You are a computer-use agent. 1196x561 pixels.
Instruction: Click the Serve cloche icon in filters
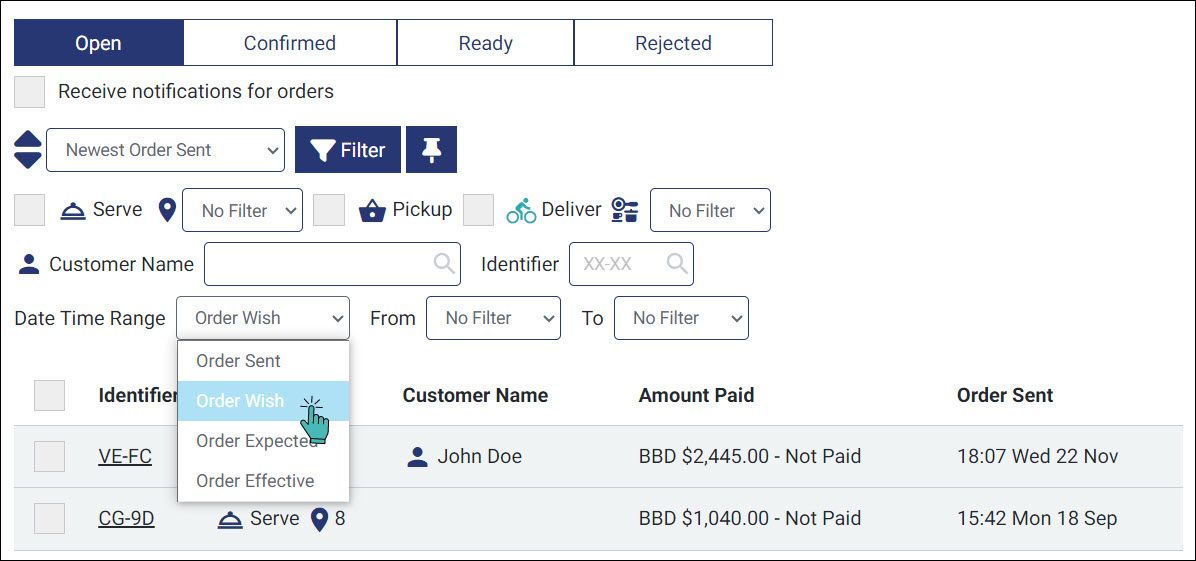point(73,211)
